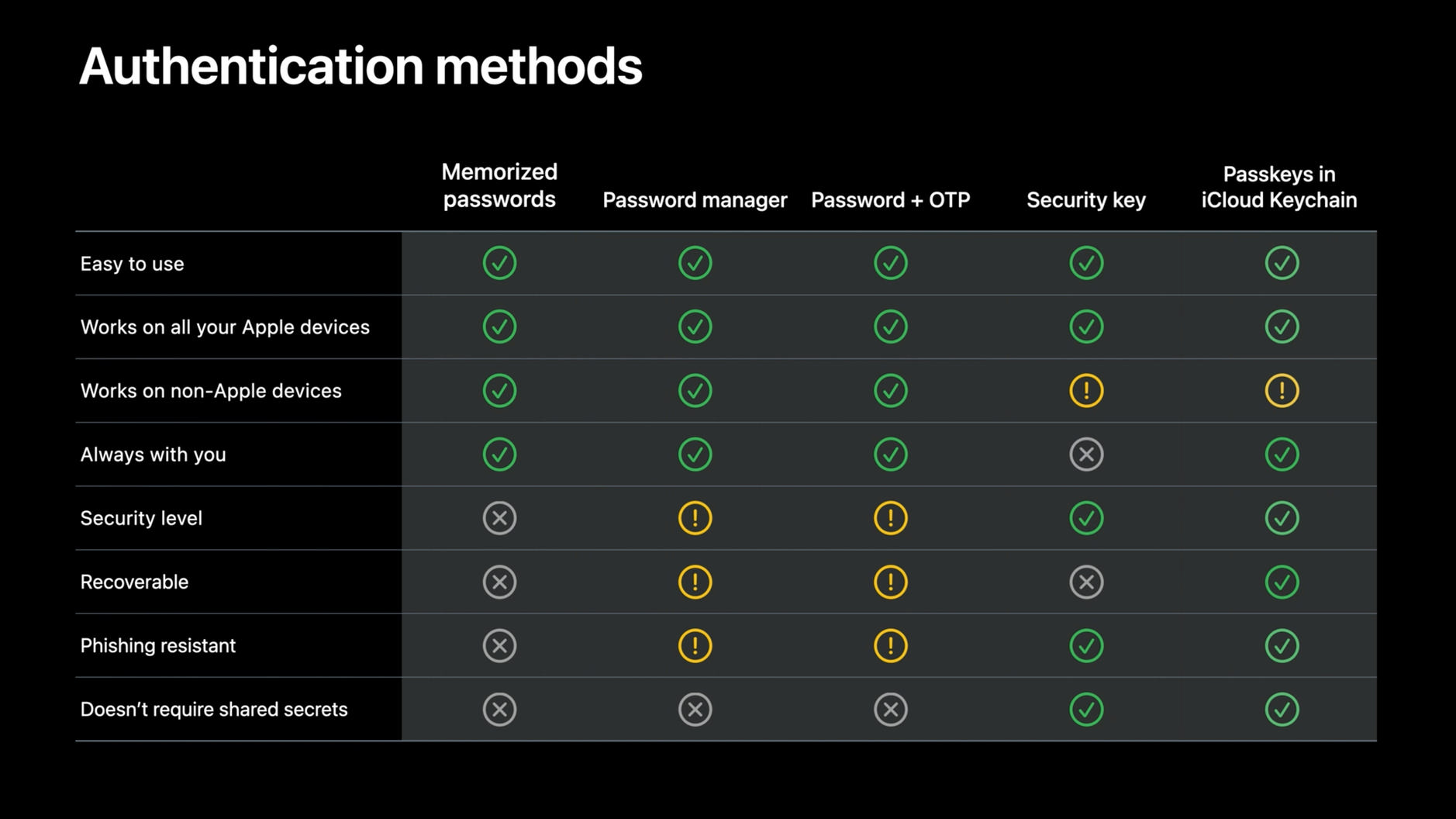Screen dimensions: 1456x819
Task: Click the Phishing resistant row label
Action: (x=158, y=645)
